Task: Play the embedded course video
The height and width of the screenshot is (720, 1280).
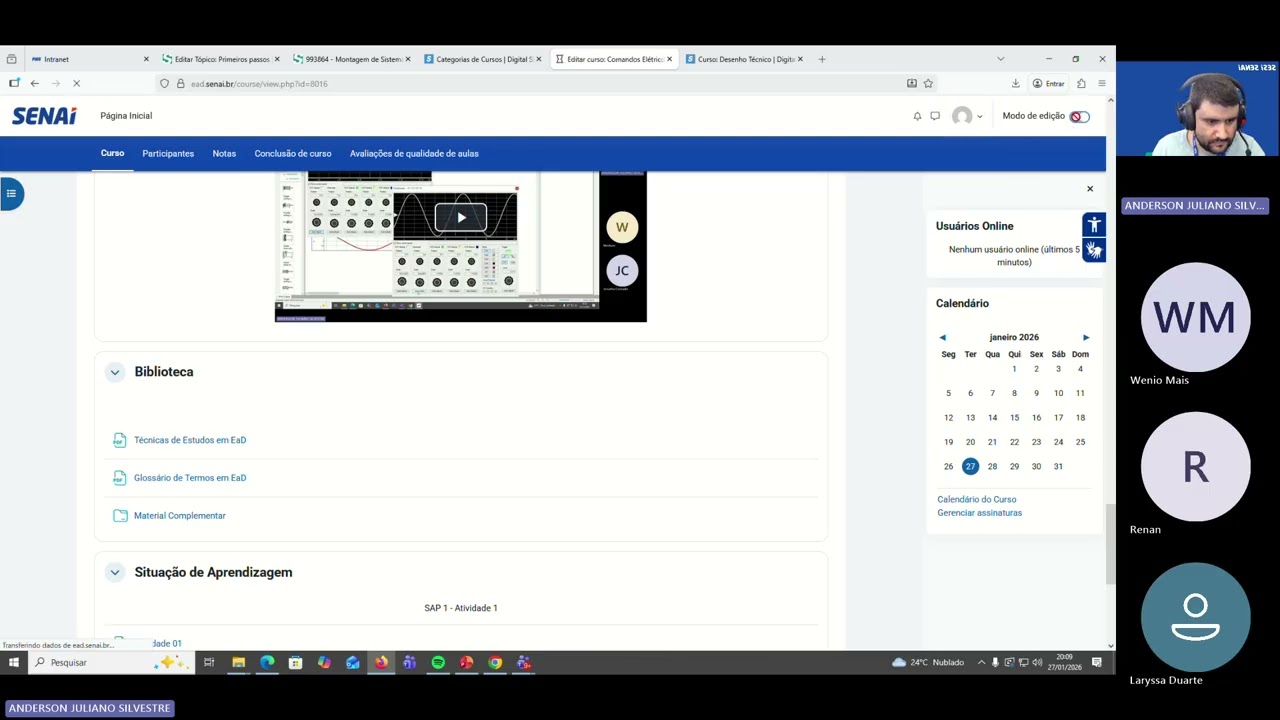Action: 461,217
